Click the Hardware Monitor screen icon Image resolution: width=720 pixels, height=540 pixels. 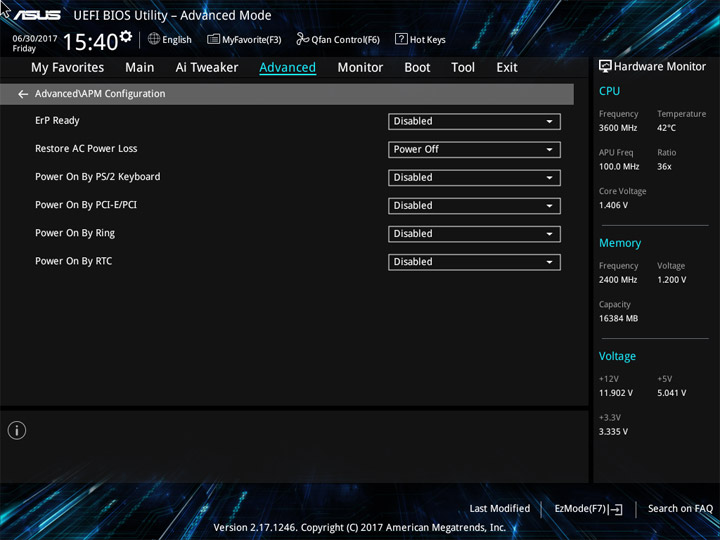click(605, 66)
